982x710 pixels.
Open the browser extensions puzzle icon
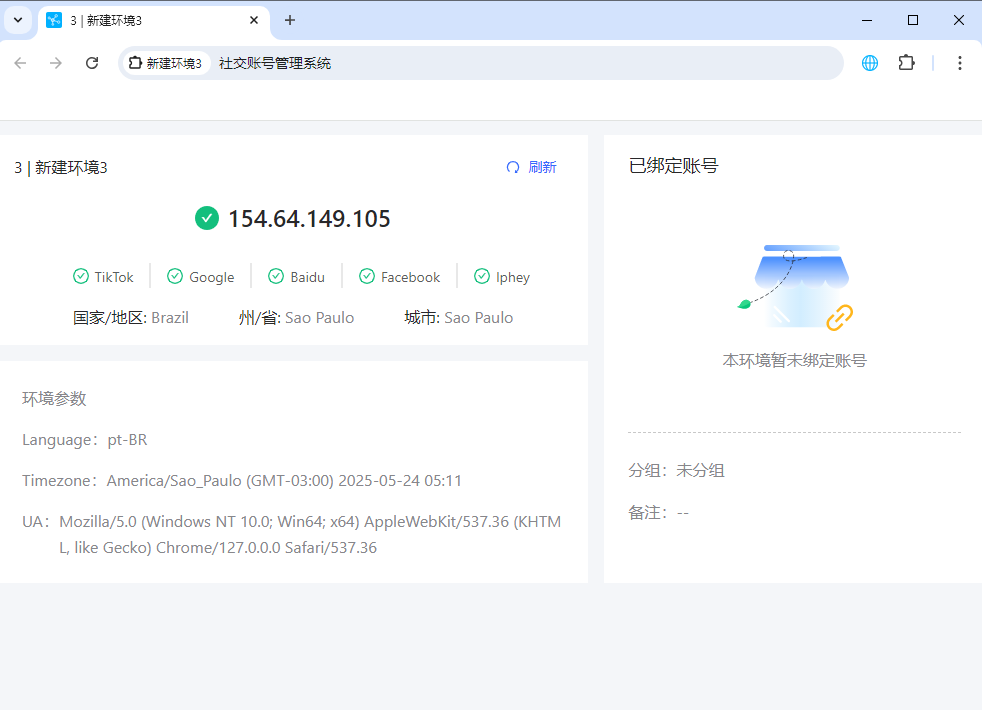pyautogui.click(x=906, y=63)
